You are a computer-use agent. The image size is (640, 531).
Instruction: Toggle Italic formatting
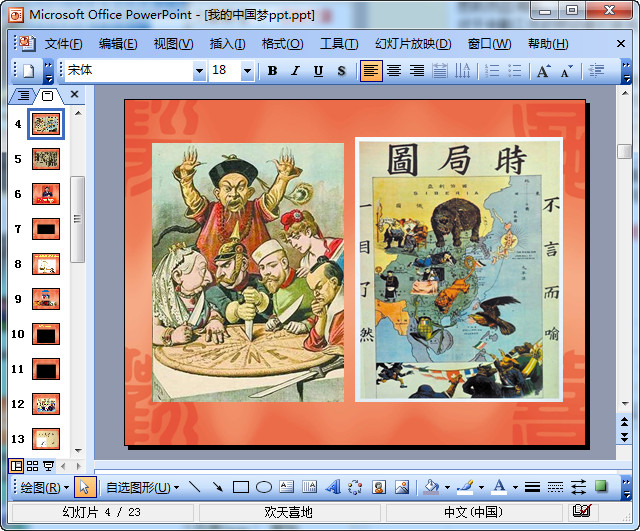tap(295, 71)
